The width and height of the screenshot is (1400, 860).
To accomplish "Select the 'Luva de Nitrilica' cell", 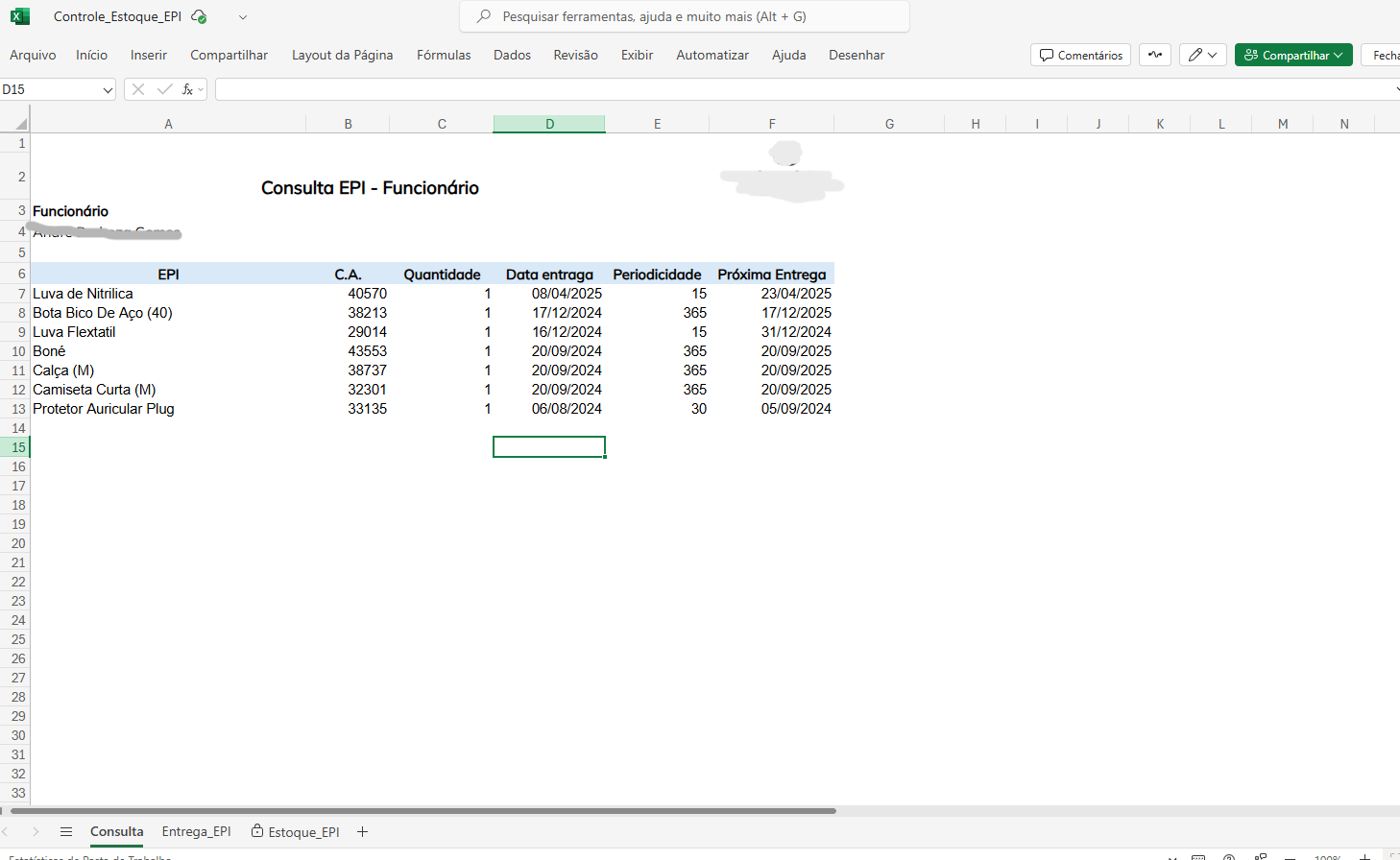I will (x=168, y=294).
